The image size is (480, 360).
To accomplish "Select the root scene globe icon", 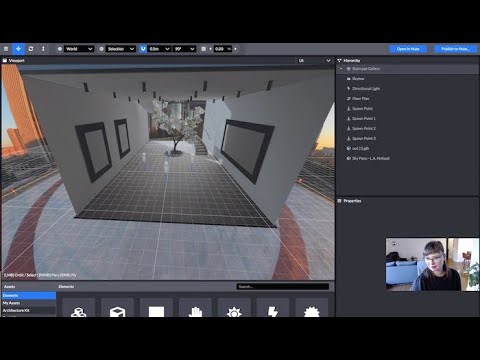I will 349,69.
